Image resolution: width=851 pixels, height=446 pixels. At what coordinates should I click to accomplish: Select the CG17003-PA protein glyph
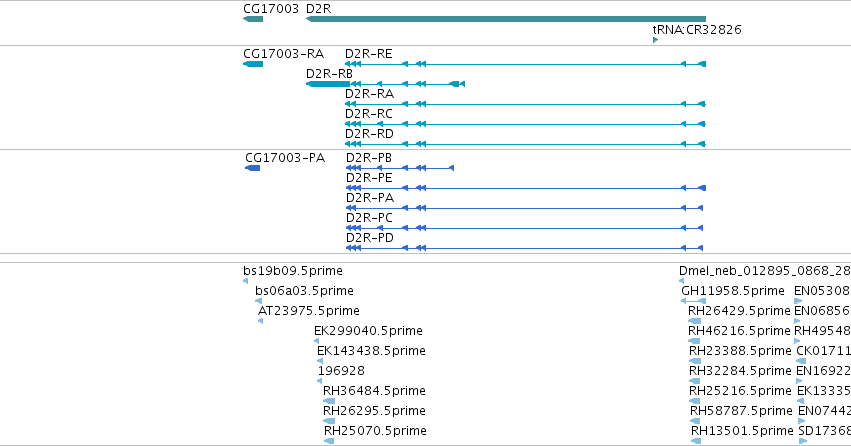(253, 168)
